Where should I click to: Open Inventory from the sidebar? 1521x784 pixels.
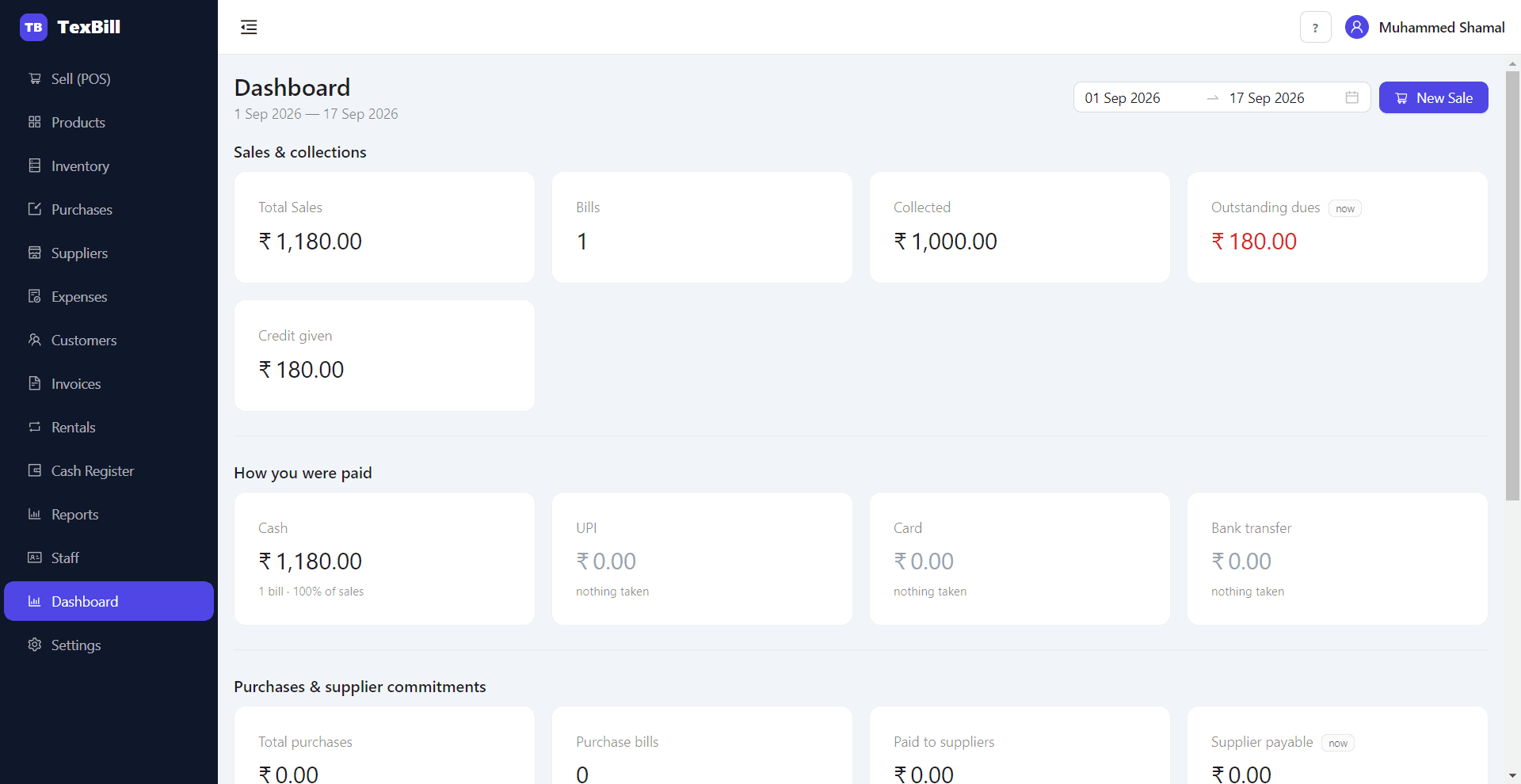point(109,166)
